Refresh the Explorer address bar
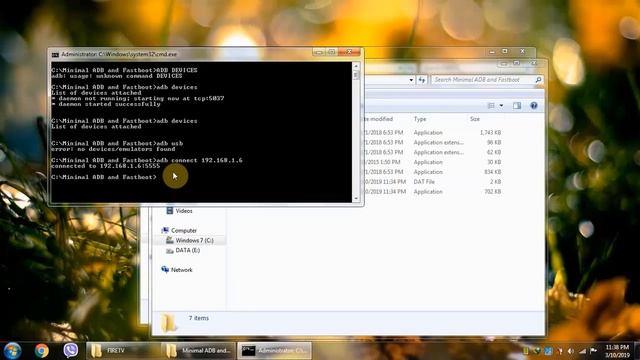The width and height of the screenshot is (640, 360). (x=422, y=80)
